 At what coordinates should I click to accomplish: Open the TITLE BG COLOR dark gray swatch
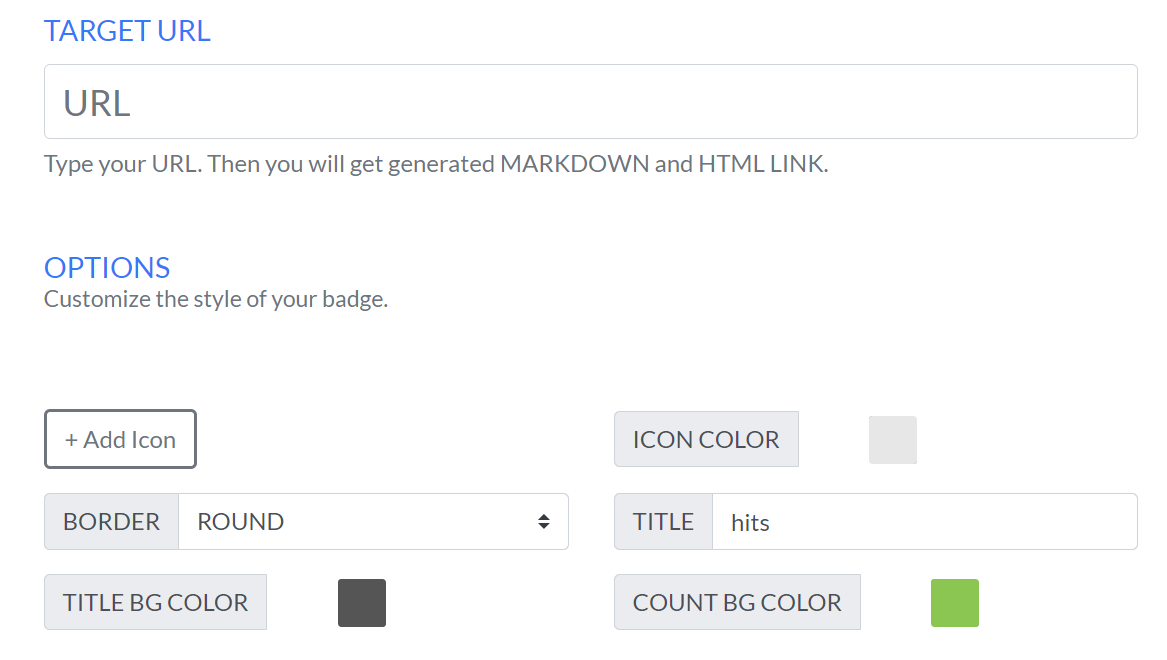coord(362,603)
